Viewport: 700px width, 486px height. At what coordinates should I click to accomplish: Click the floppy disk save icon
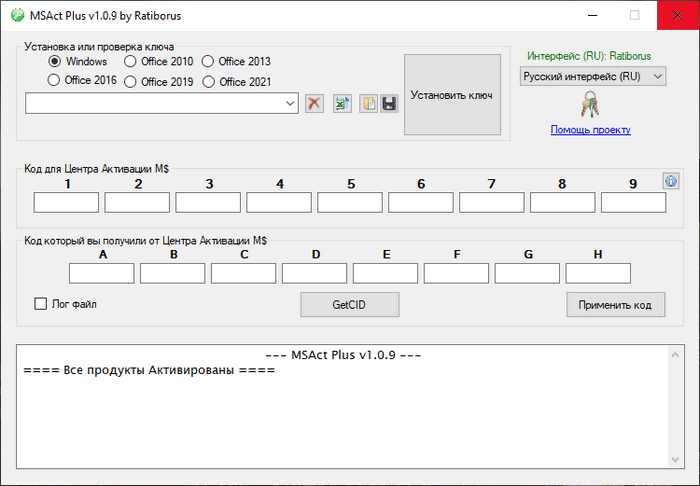click(x=389, y=104)
